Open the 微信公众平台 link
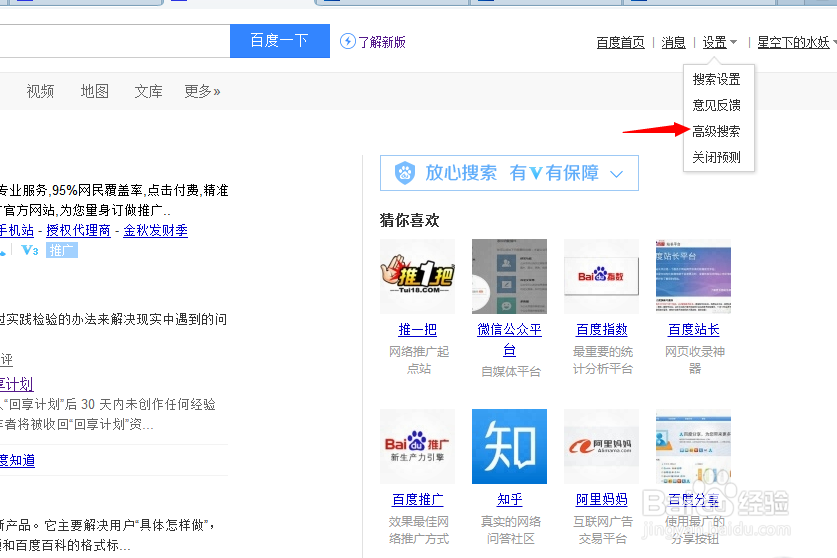 (509, 340)
